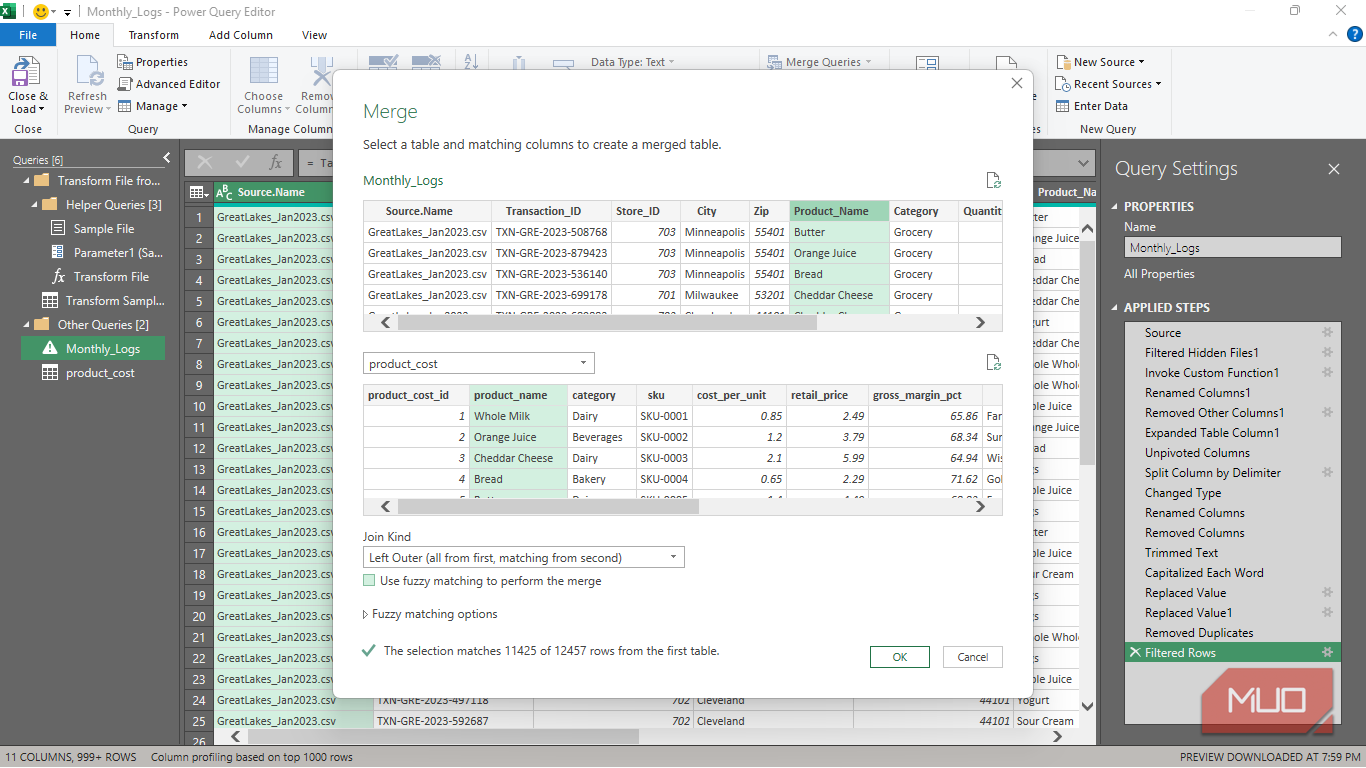Switch to the View tab

tap(314, 35)
